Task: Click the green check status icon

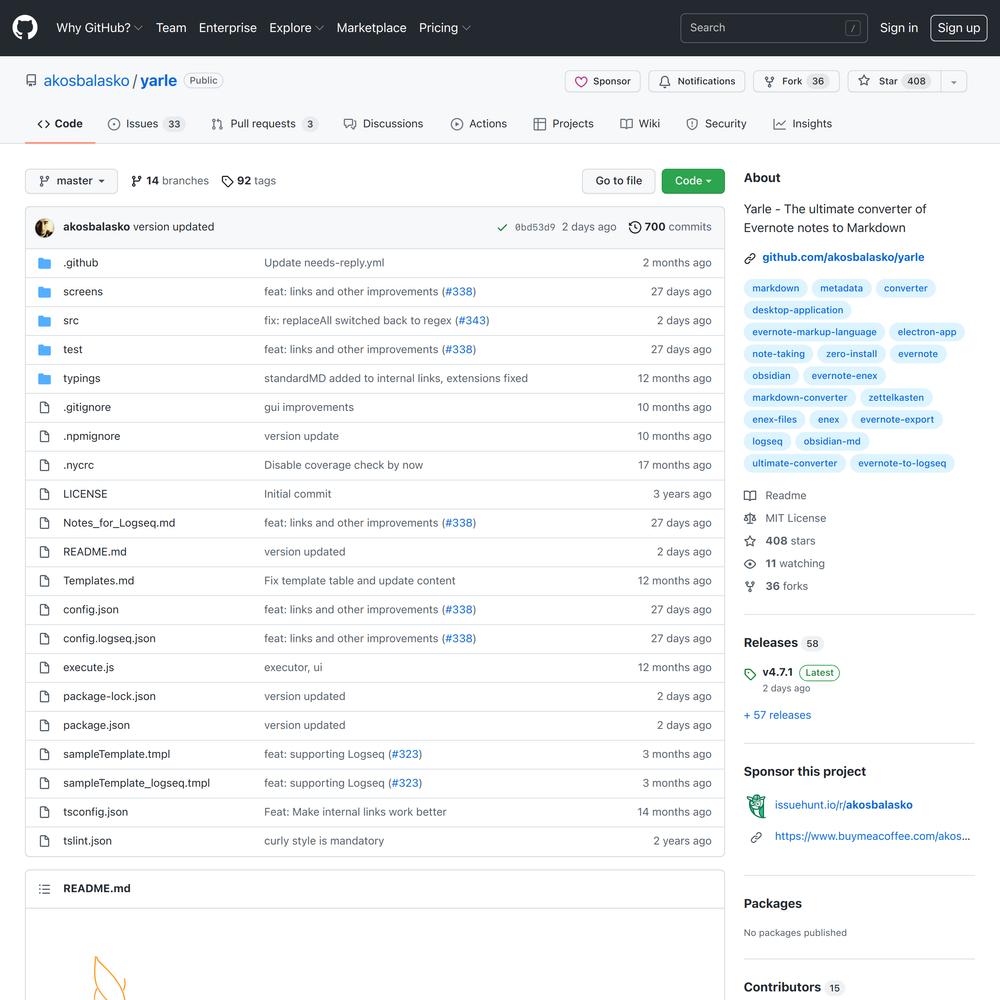Action: pyautogui.click(x=502, y=227)
